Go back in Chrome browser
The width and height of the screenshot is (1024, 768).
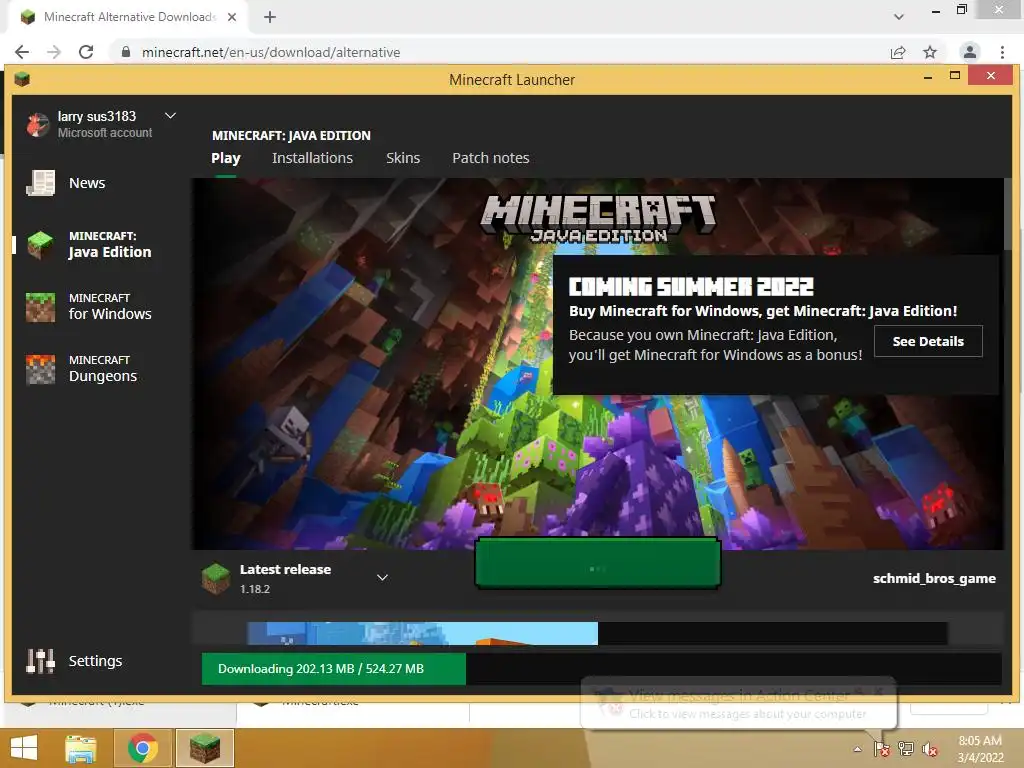(22, 52)
